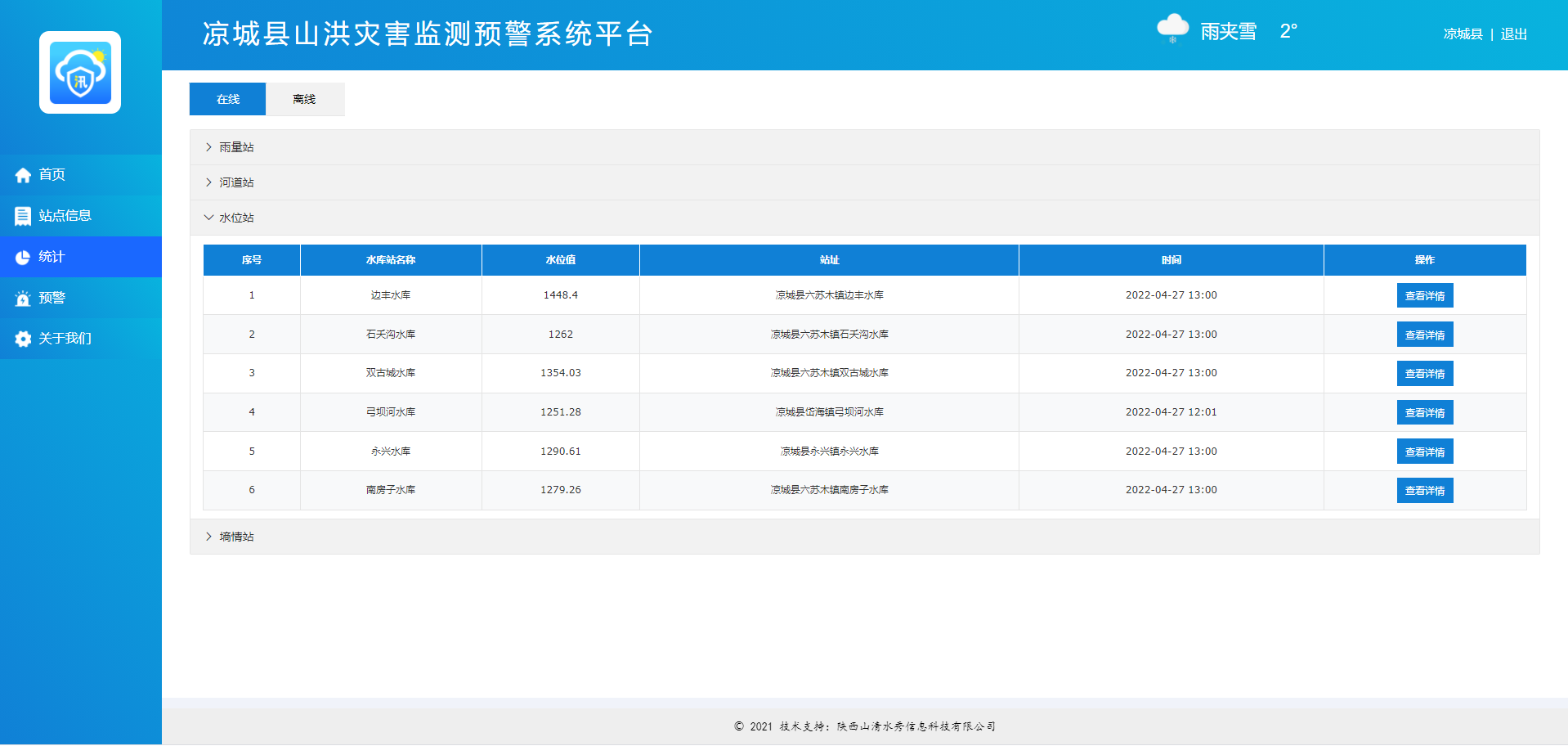Expand the 河道站 section
This screenshot has width=1568, height=746.
tap(235, 182)
